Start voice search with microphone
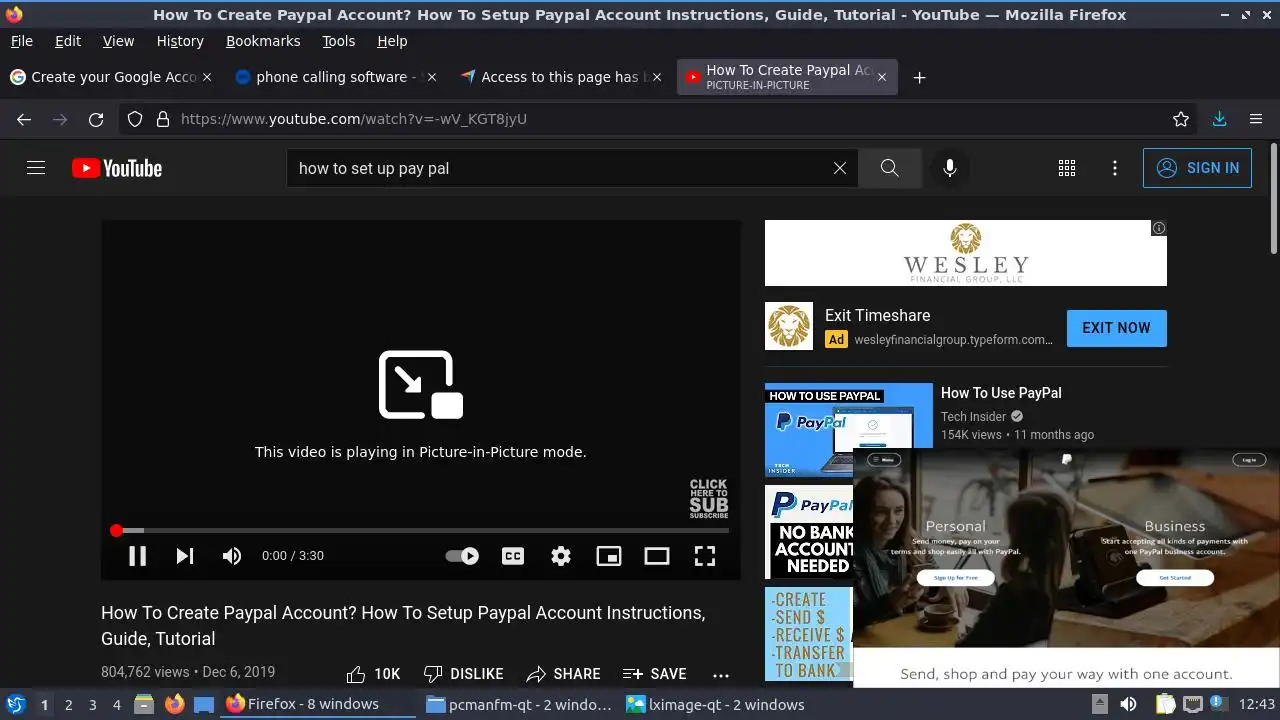 [950, 168]
